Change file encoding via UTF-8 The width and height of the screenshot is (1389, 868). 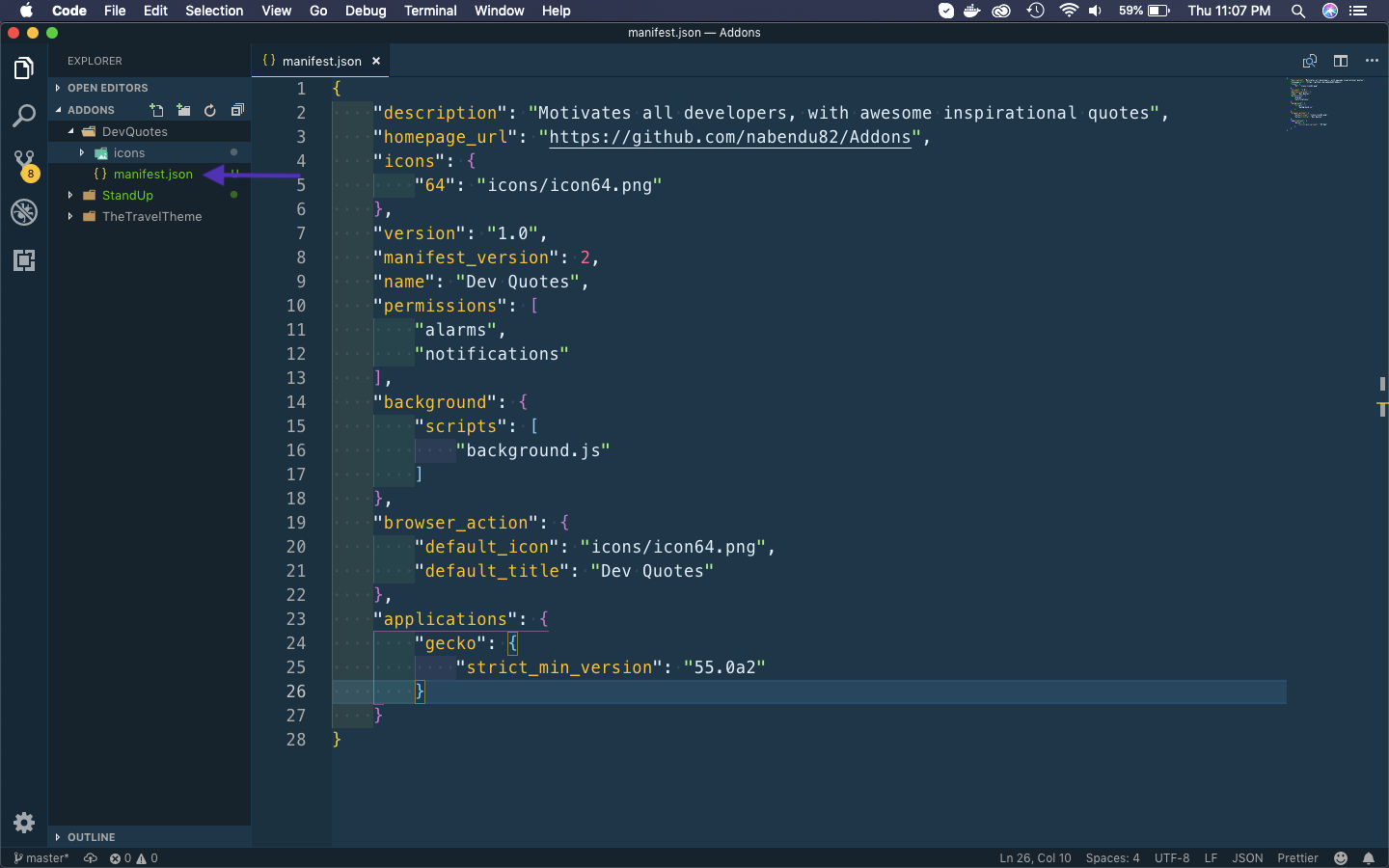[1172, 858]
